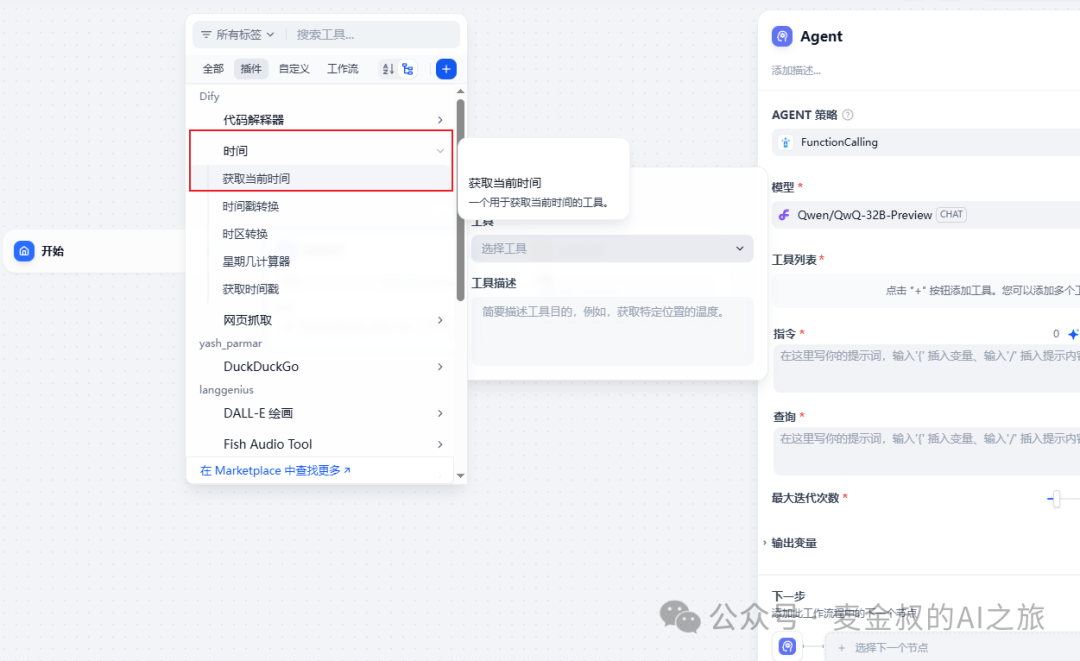Viewport: 1080px width, 661px height.
Task: Click the AGENT strategy help icon
Action: [x=848, y=115]
